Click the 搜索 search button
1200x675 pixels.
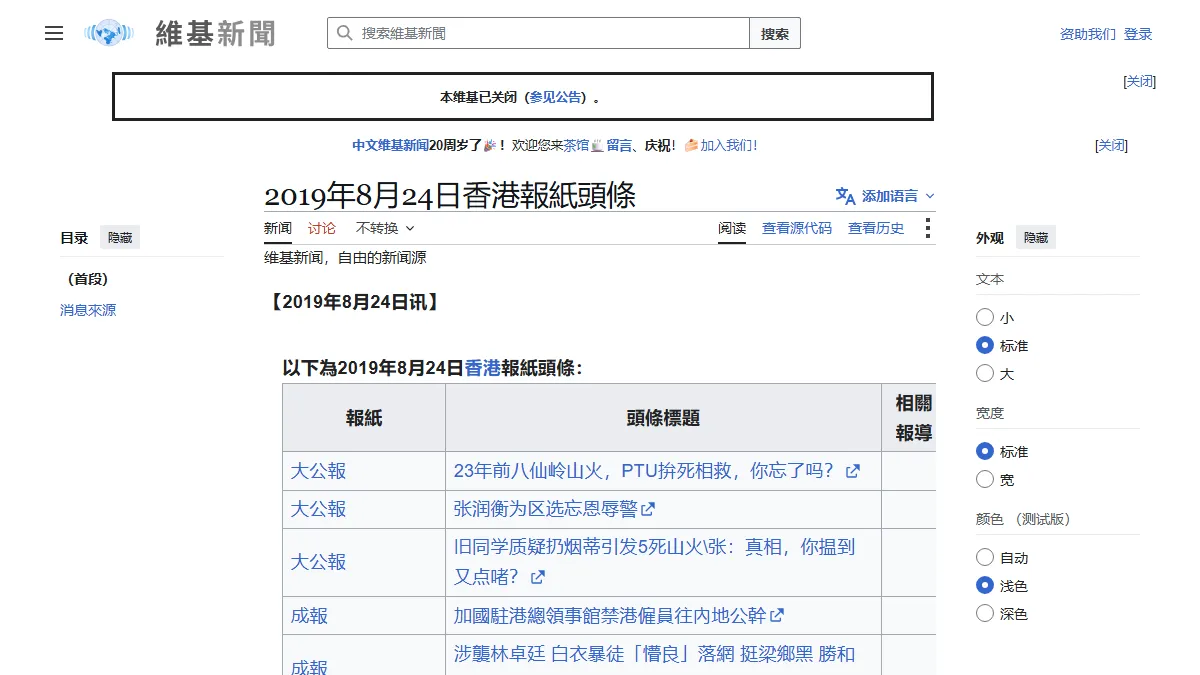coord(775,33)
